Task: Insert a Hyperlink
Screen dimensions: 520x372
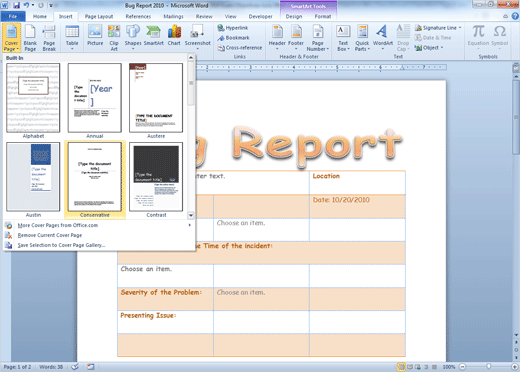Action: [233, 28]
